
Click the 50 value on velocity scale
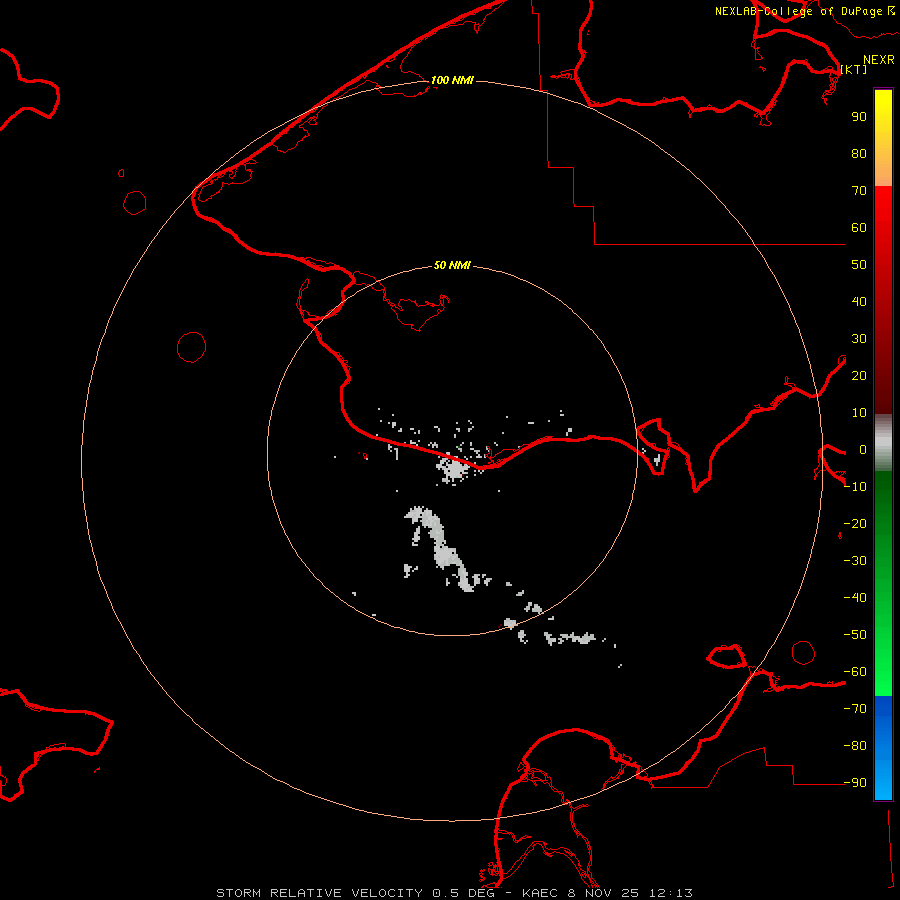859,265
